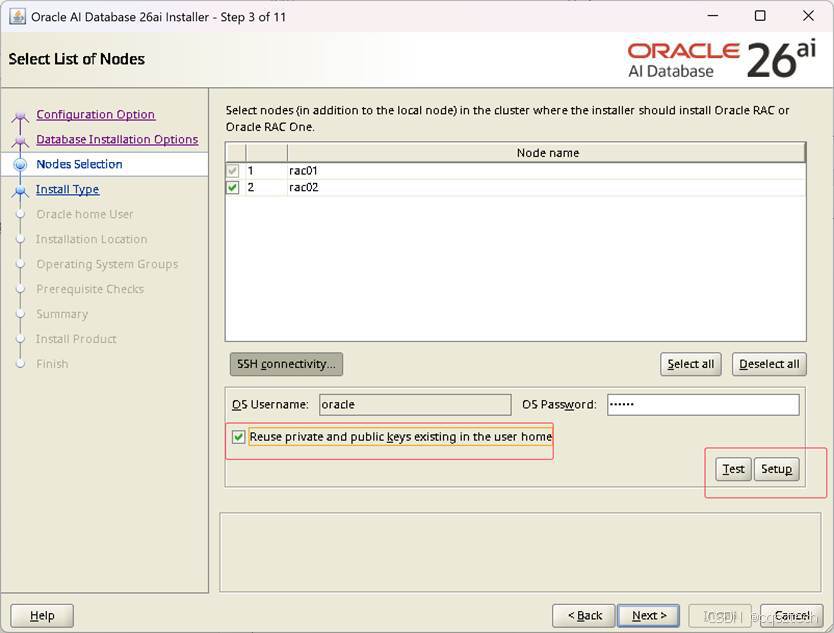Click the Prerequisite Checks step

(90, 289)
